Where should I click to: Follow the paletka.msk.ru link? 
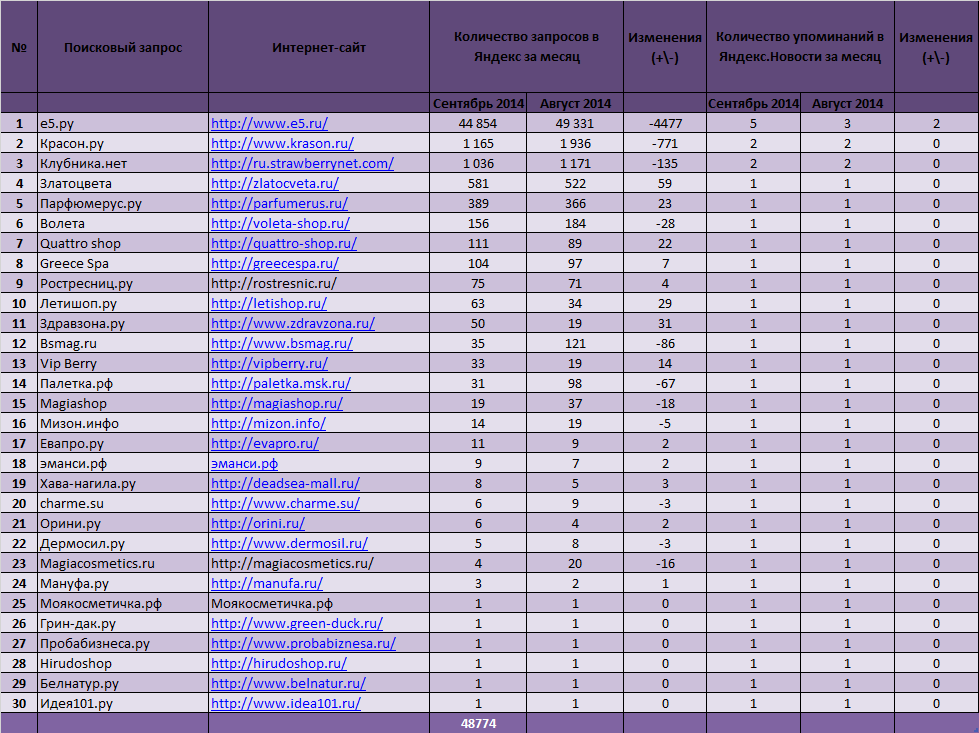[281, 383]
